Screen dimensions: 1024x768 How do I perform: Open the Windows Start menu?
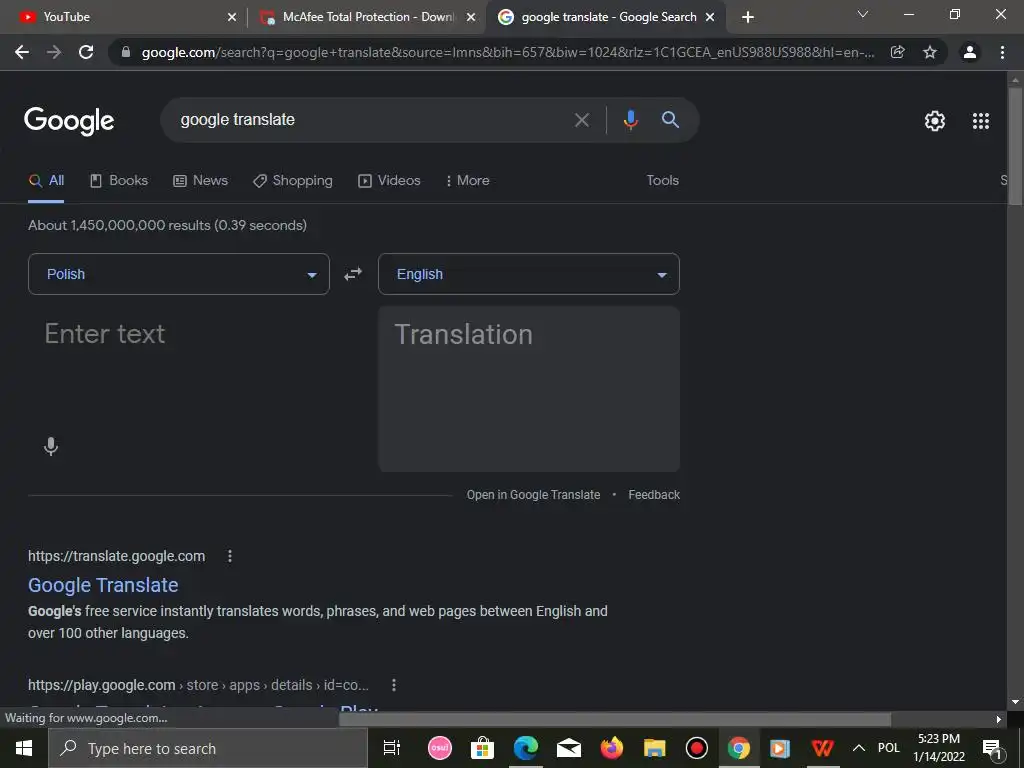pos(24,748)
